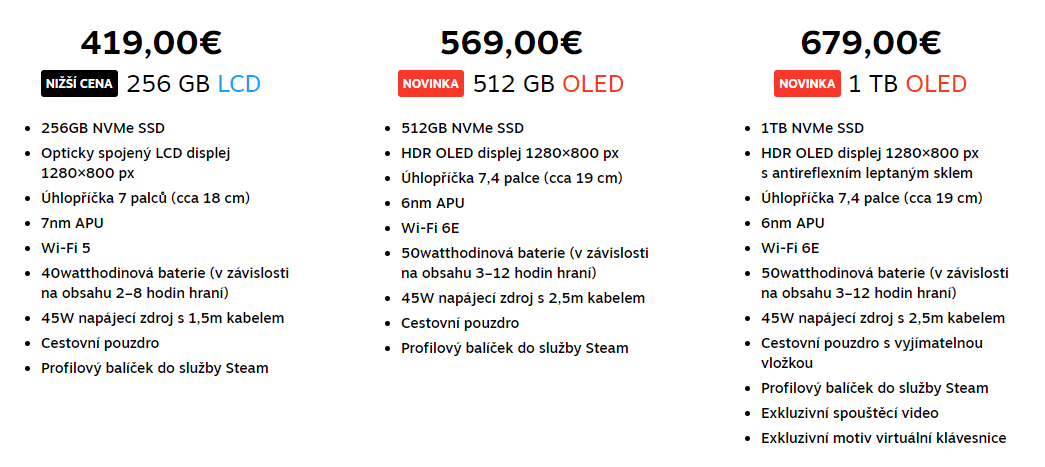Click the 256 GB LCD model title

pos(193,84)
